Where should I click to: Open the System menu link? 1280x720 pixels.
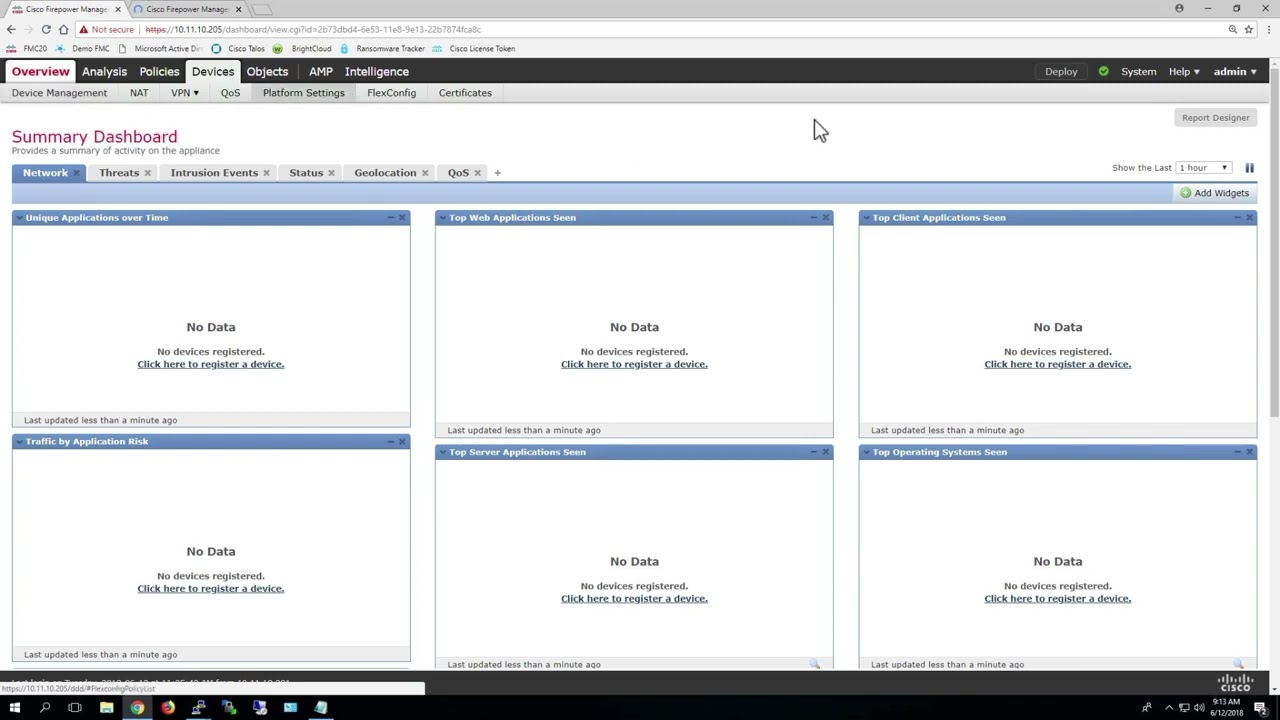click(x=1139, y=72)
